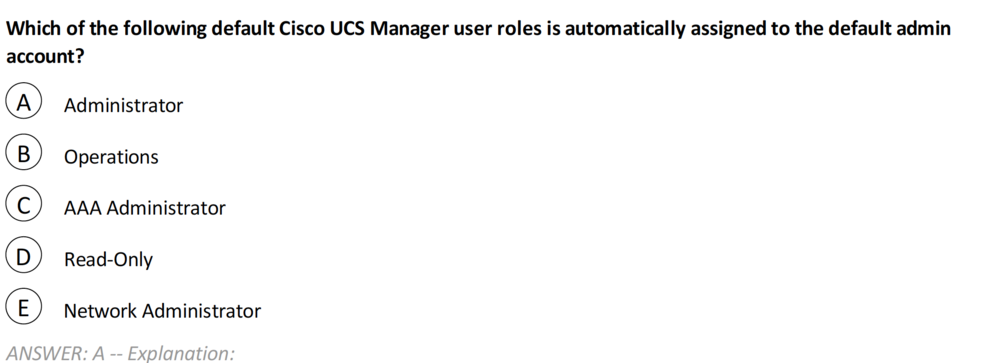This screenshot has width=1005, height=363.
Task: Click the 'AAA Administrator' answer text
Action: pyautogui.click(x=144, y=208)
